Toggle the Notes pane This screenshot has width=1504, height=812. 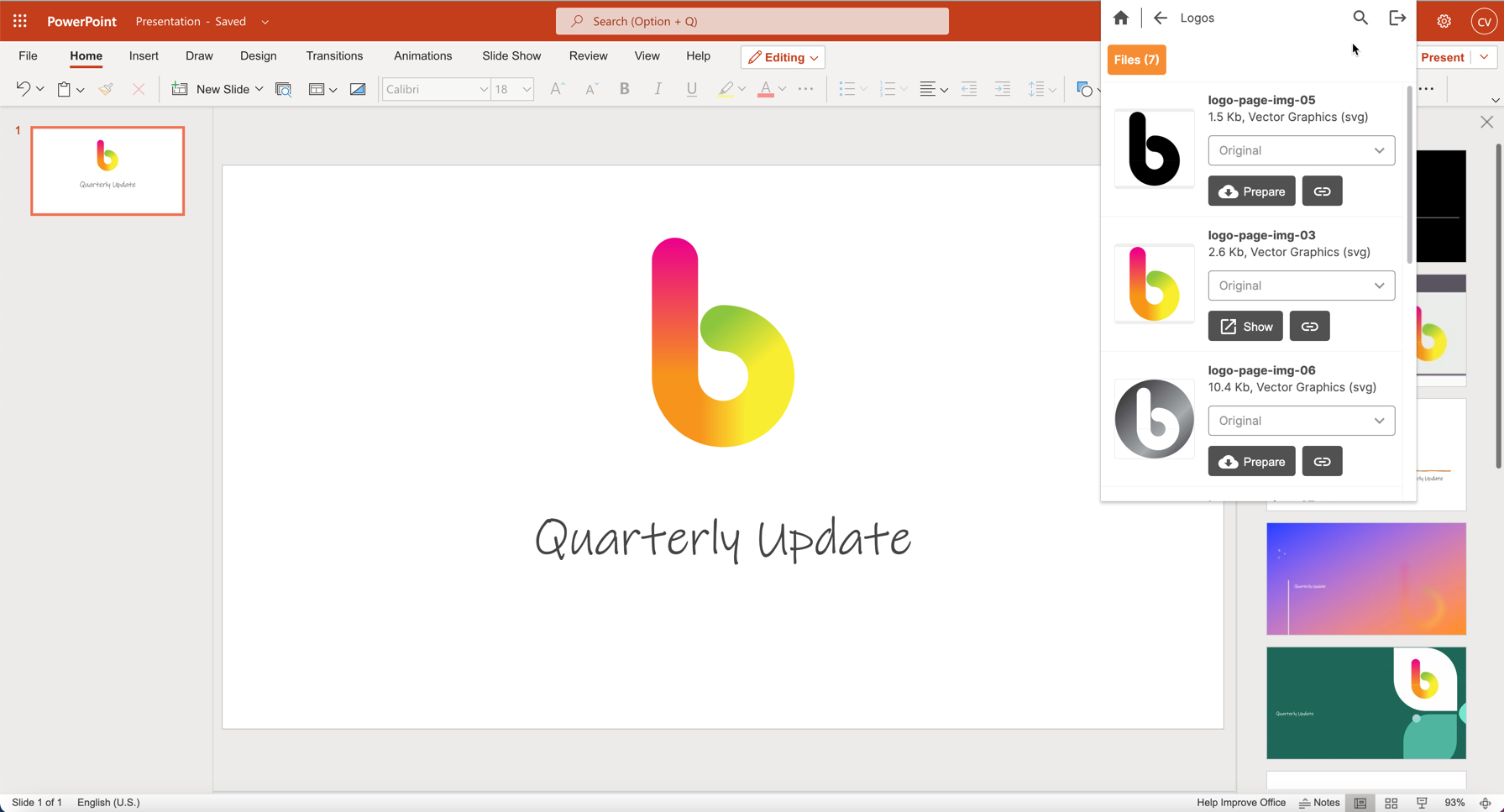point(1319,803)
